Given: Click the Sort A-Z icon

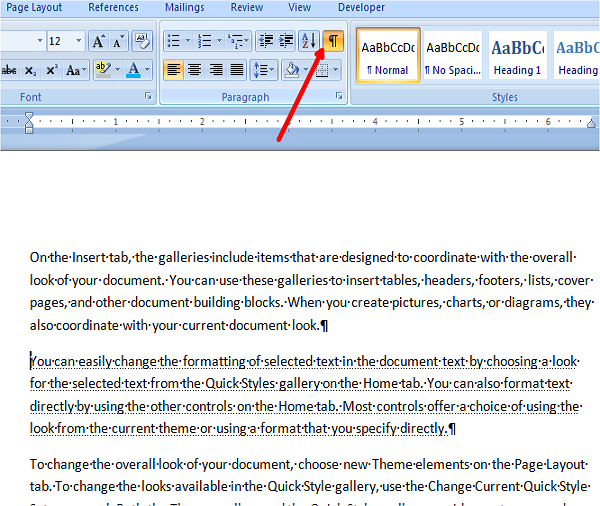Looking at the screenshot, I should [x=309, y=41].
